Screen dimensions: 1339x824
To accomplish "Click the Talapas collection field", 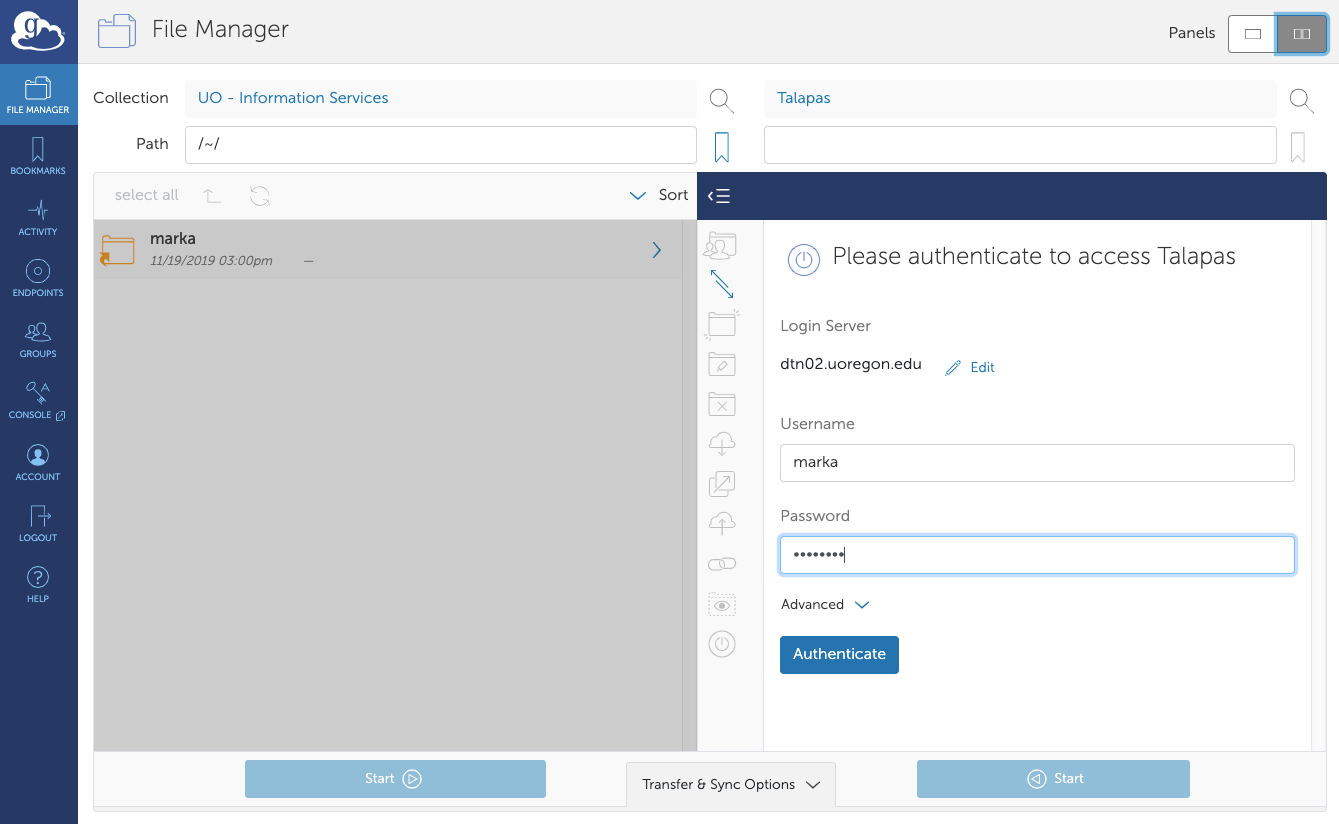I will click(x=1020, y=98).
